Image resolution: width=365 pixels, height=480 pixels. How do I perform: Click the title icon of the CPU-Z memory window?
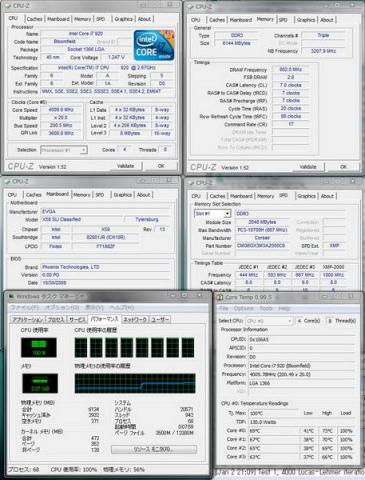click(x=191, y=6)
